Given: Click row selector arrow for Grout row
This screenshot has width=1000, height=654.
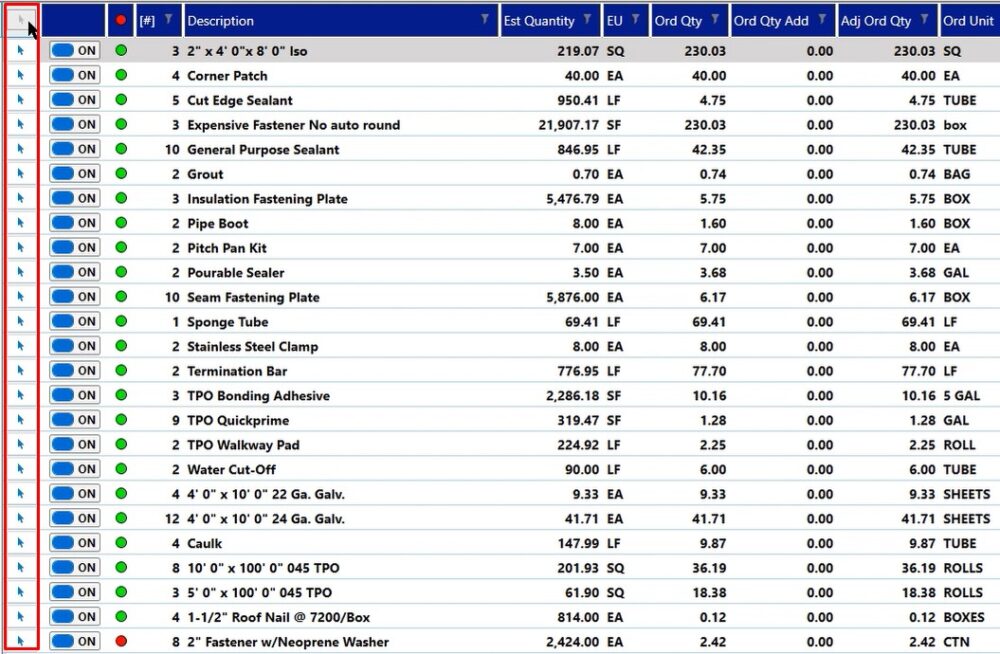Looking at the screenshot, I should (x=20, y=174).
